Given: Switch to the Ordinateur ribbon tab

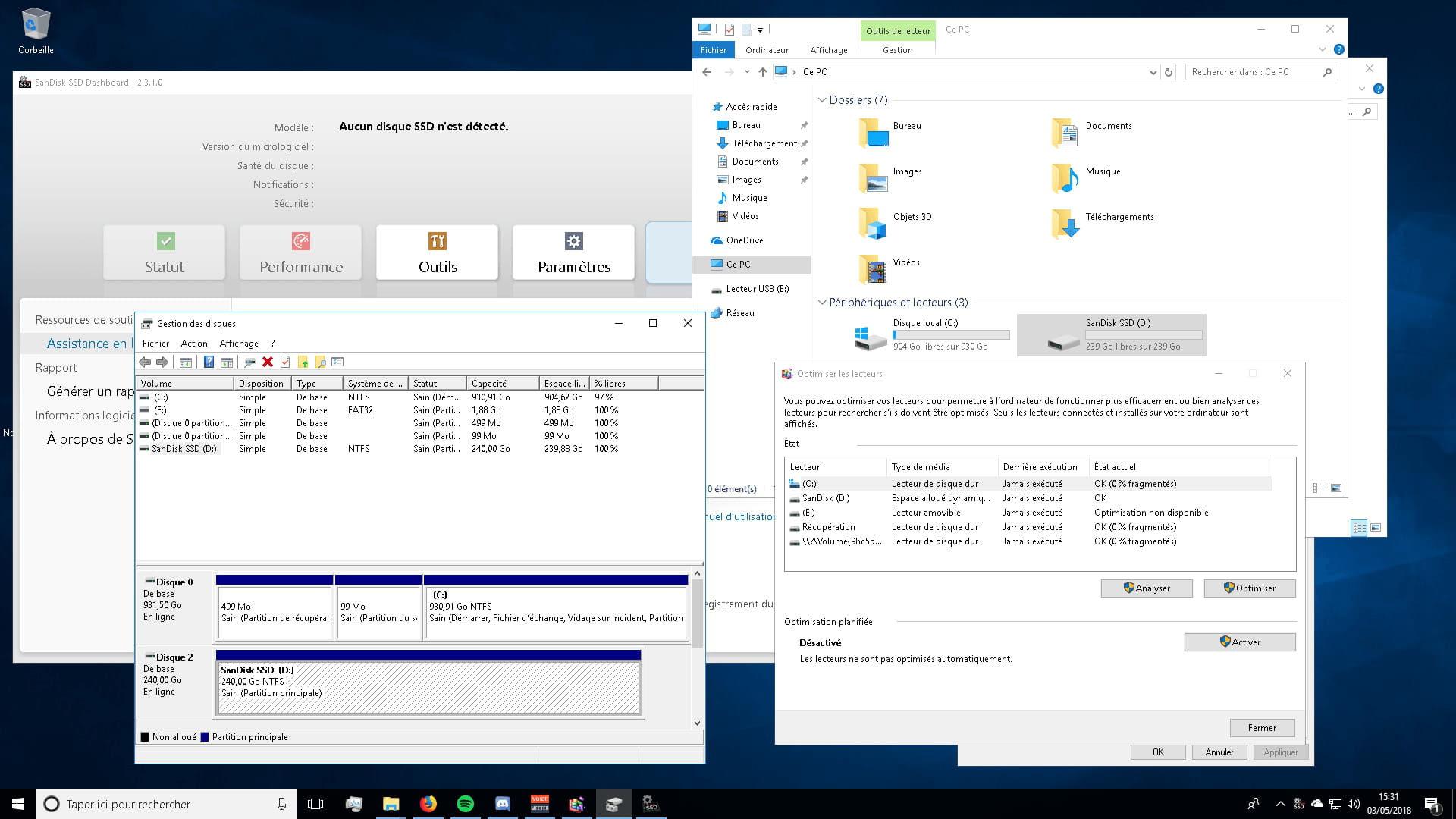Looking at the screenshot, I should pyautogui.click(x=767, y=50).
